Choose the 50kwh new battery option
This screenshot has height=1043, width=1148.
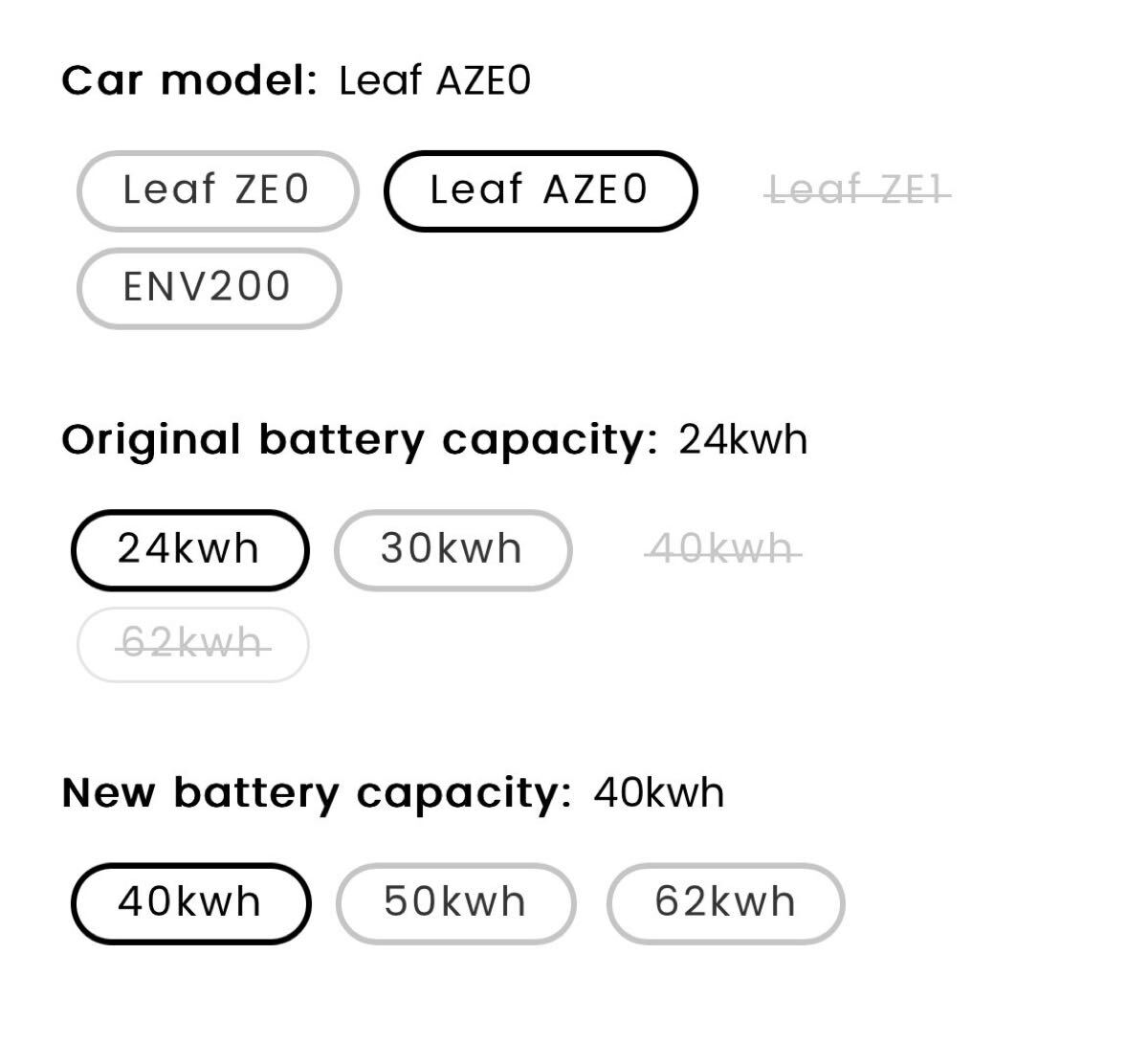tap(455, 902)
